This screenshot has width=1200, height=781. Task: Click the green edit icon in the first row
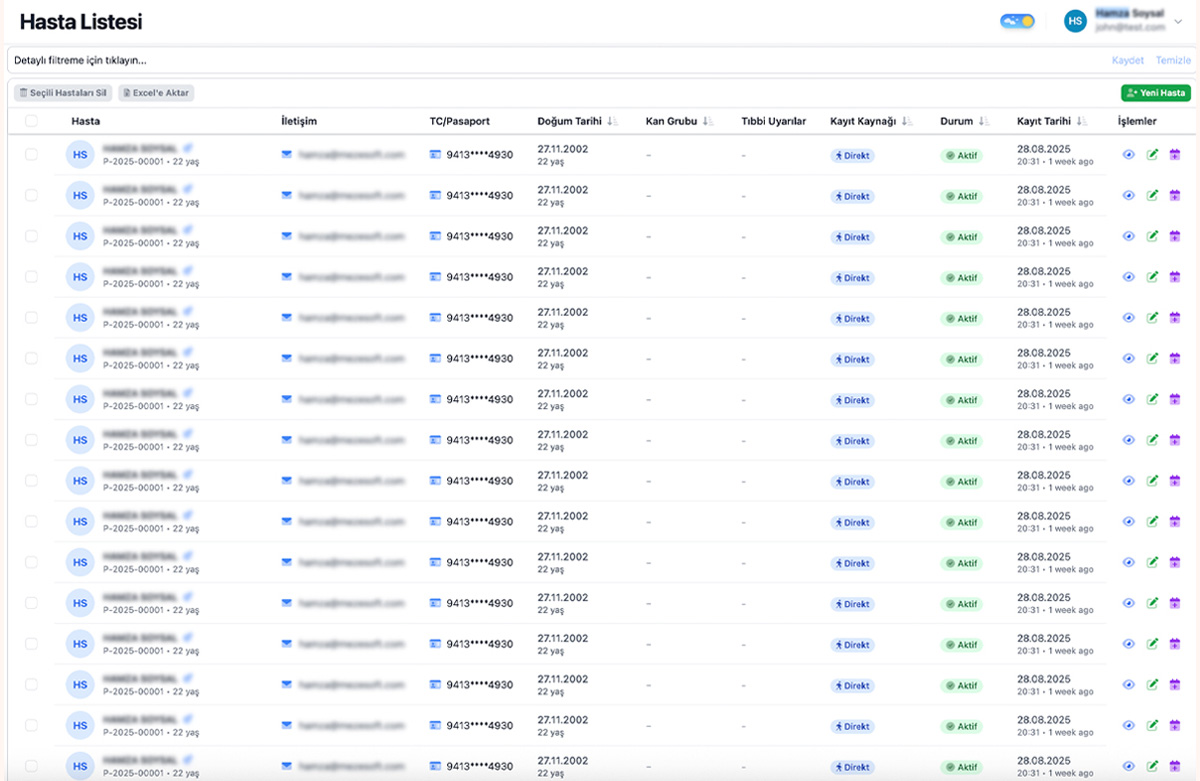pos(1152,154)
